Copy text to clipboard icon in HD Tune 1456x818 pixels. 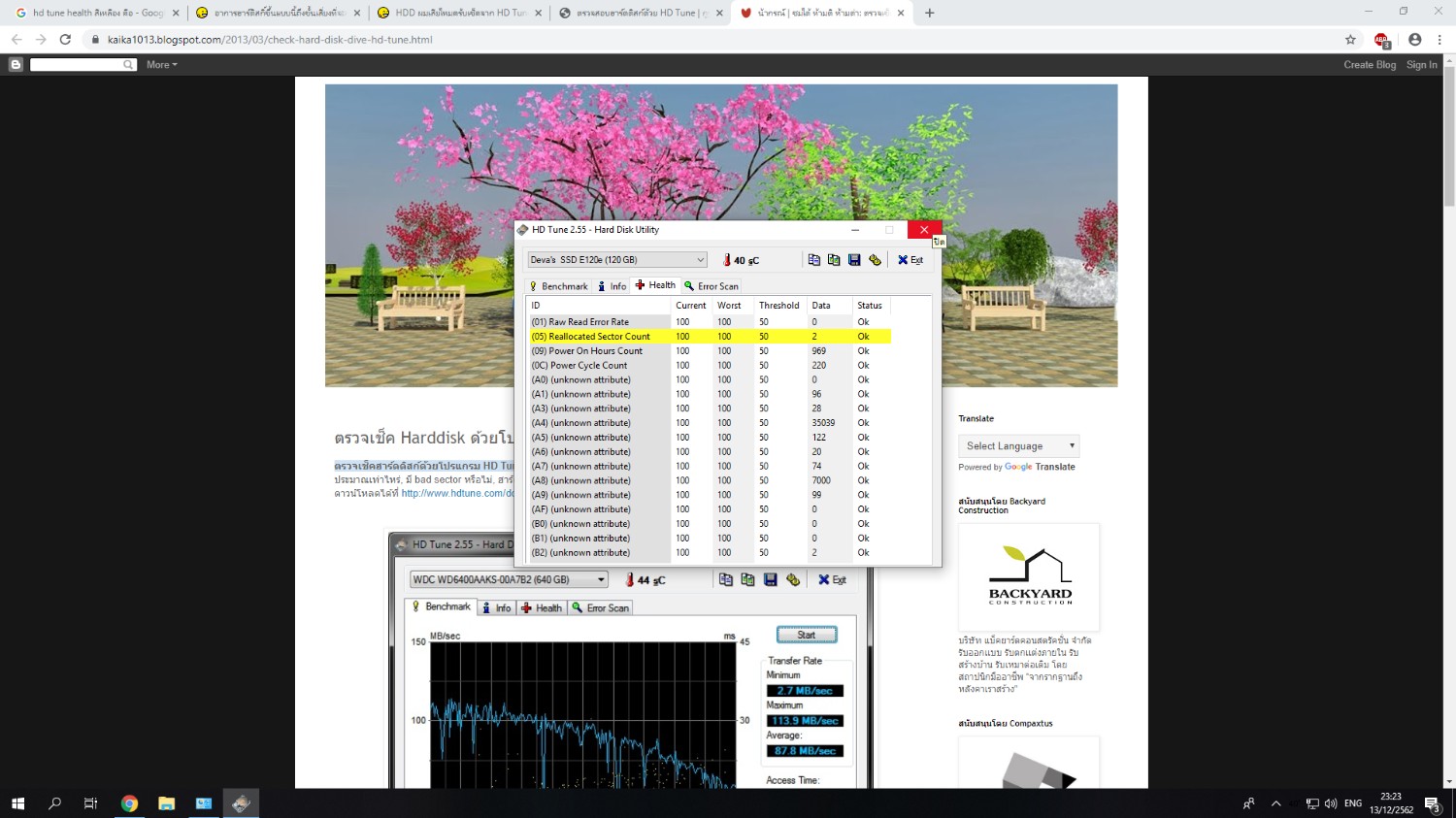click(x=813, y=260)
